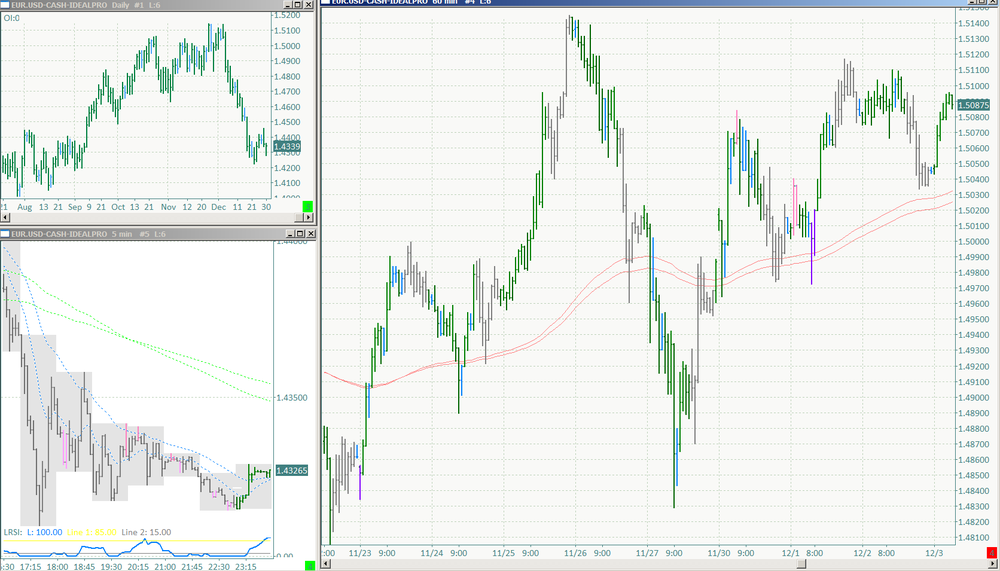Click the 1.50875 current price marker
Screen dimensions: 1000x571
[x=973, y=105]
